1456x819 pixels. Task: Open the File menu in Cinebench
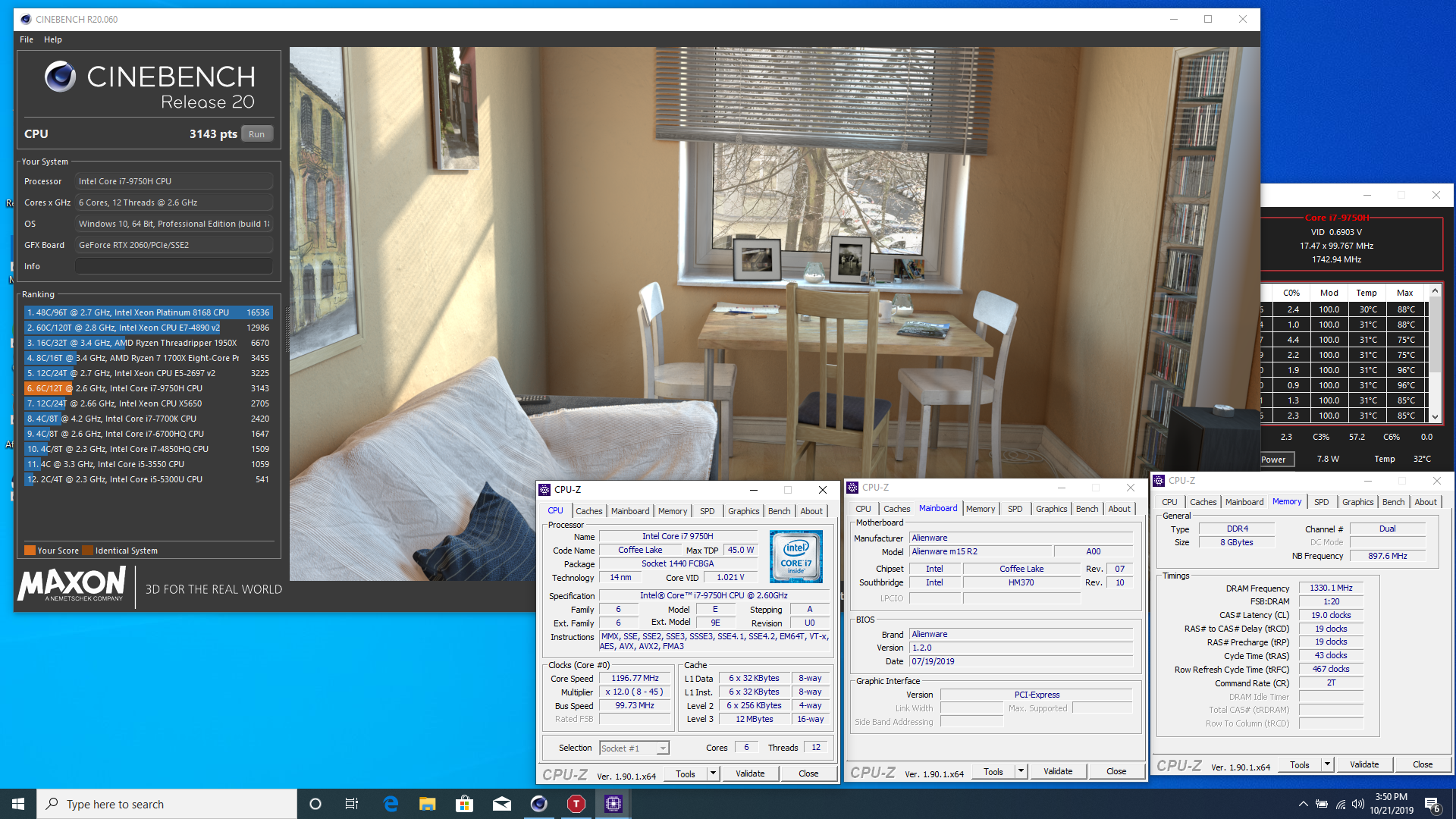tap(27, 39)
